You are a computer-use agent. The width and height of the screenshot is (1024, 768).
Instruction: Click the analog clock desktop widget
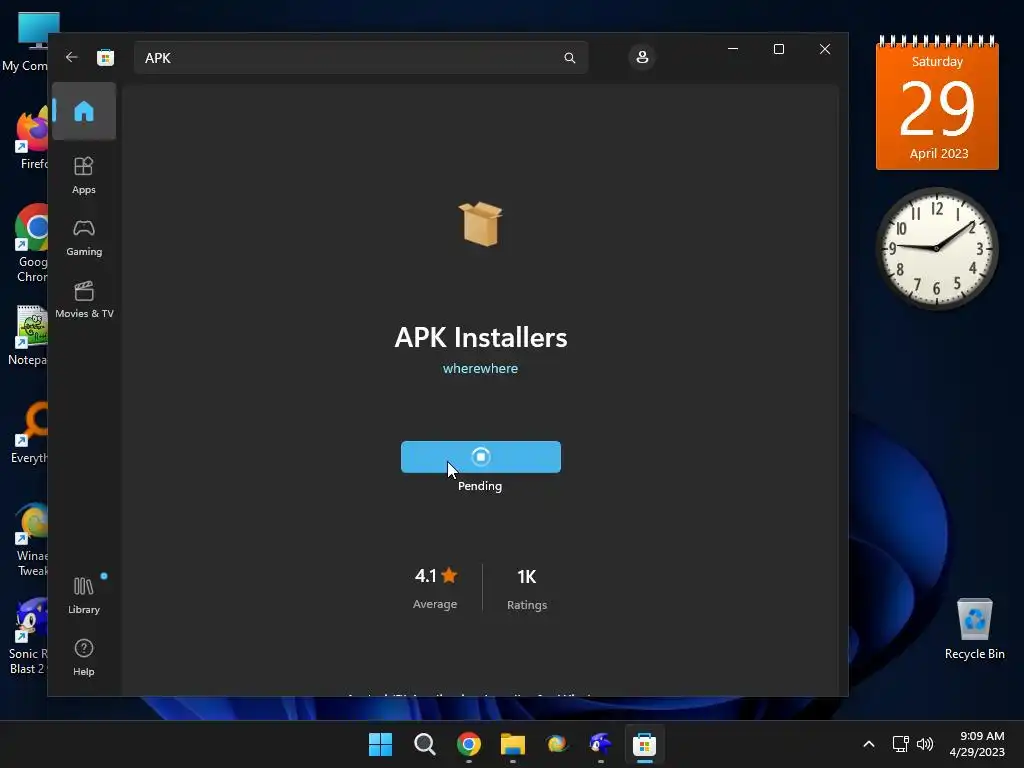pyautogui.click(x=936, y=249)
